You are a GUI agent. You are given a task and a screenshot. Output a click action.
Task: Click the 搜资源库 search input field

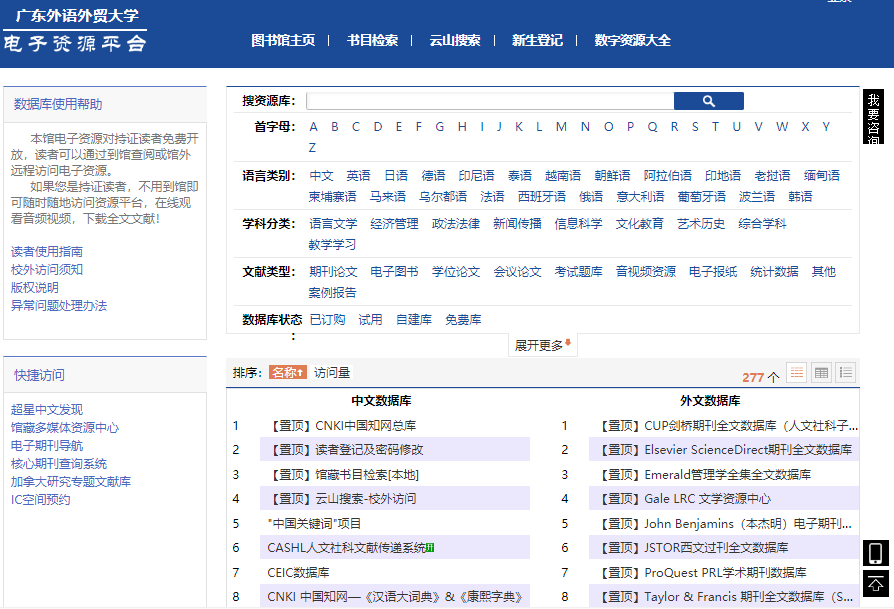[x=489, y=101]
